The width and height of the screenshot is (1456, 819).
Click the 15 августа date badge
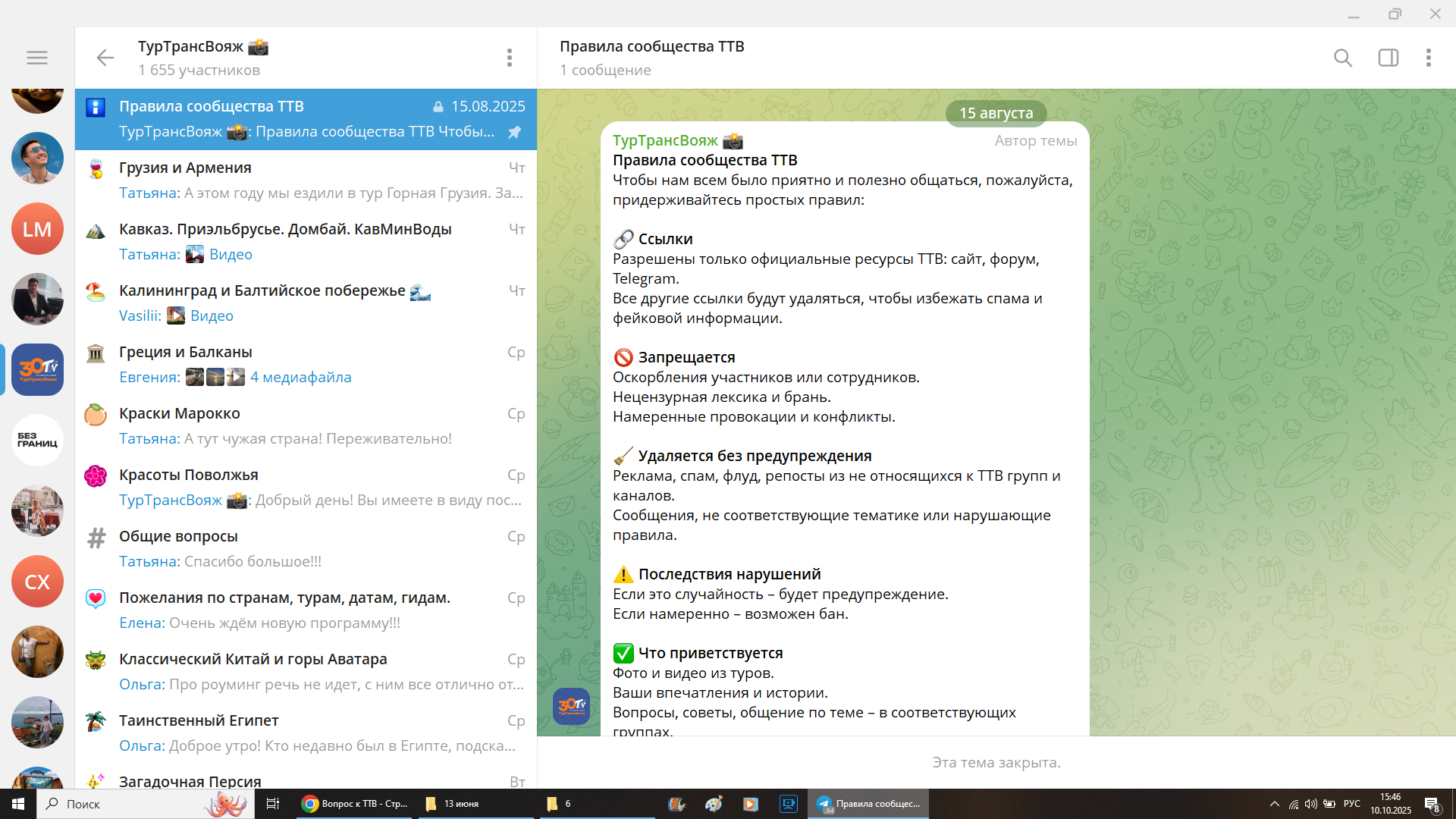(996, 113)
